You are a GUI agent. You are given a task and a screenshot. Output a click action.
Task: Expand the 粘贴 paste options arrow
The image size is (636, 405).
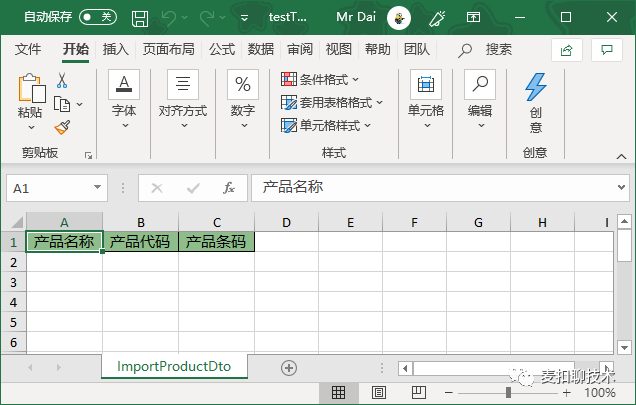(x=31, y=127)
